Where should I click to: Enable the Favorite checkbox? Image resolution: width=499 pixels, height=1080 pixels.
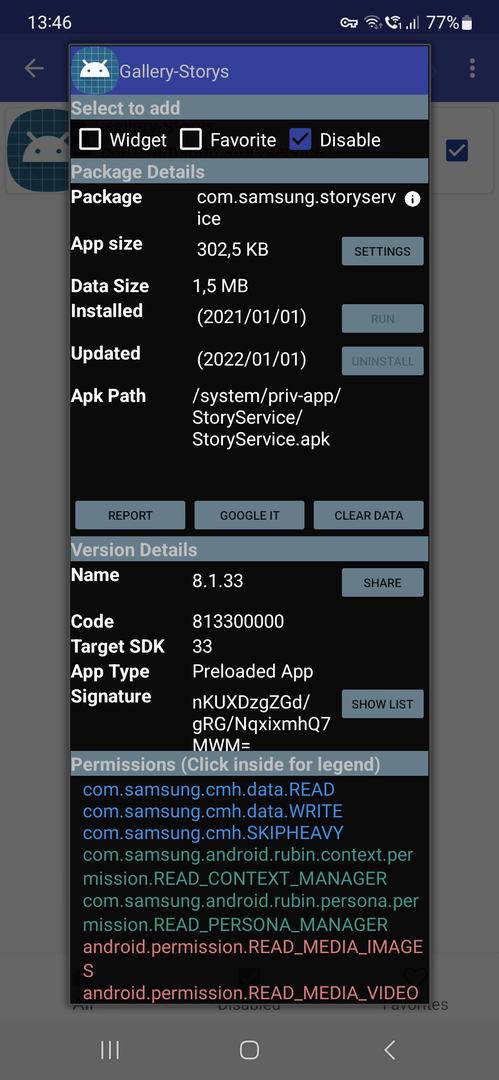(190, 140)
